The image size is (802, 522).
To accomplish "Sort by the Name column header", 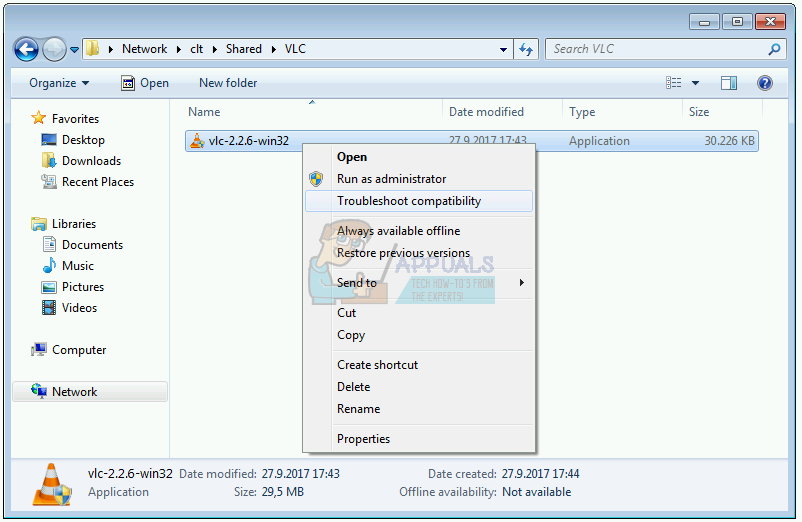I will 204,112.
